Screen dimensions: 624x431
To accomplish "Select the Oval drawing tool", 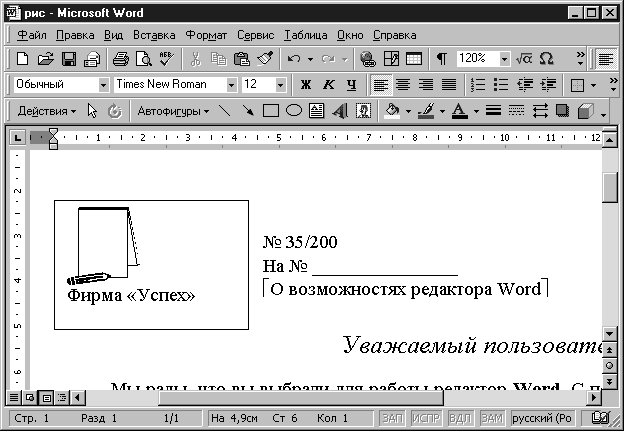I will [294, 111].
